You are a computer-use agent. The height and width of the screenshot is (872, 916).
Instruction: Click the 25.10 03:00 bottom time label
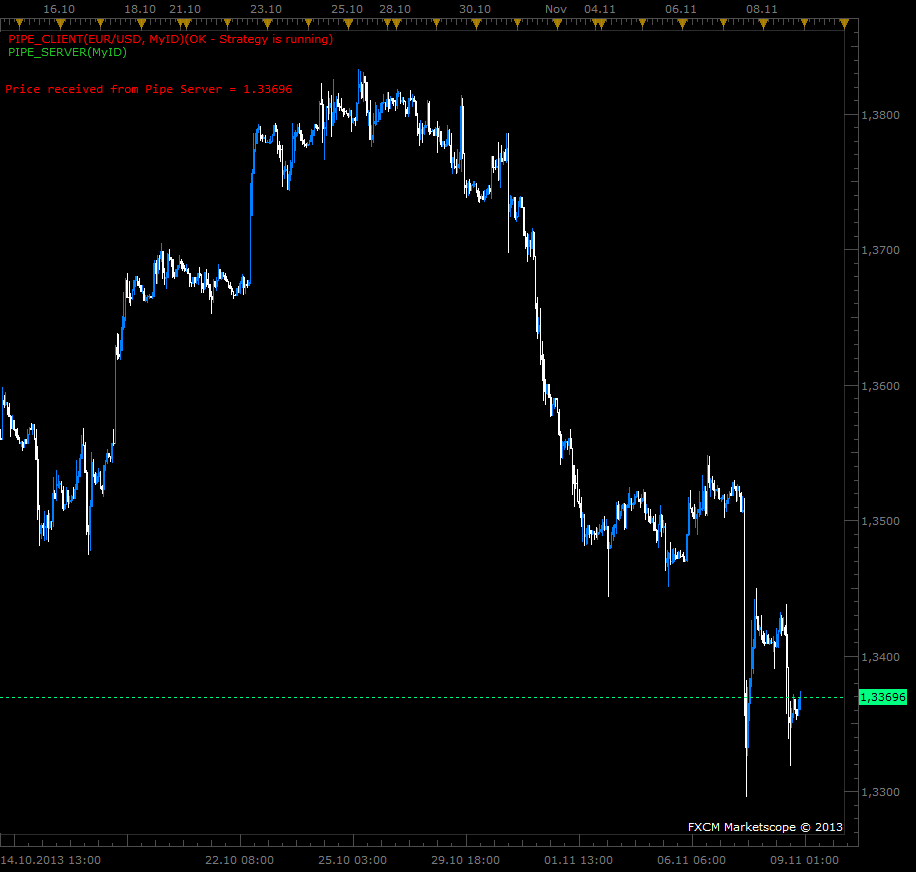tap(352, 860)
